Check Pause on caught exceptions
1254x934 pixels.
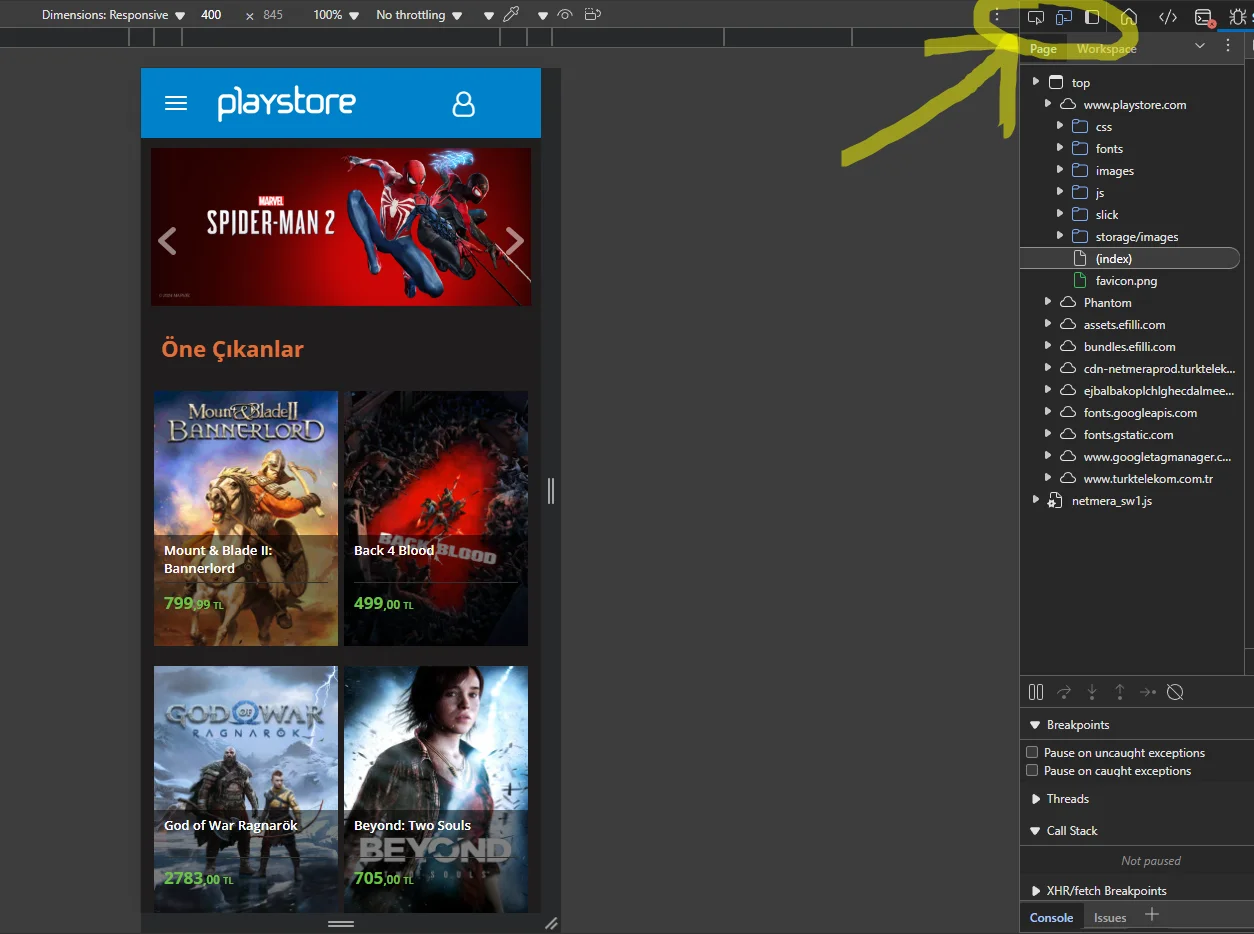[1032, 771]
